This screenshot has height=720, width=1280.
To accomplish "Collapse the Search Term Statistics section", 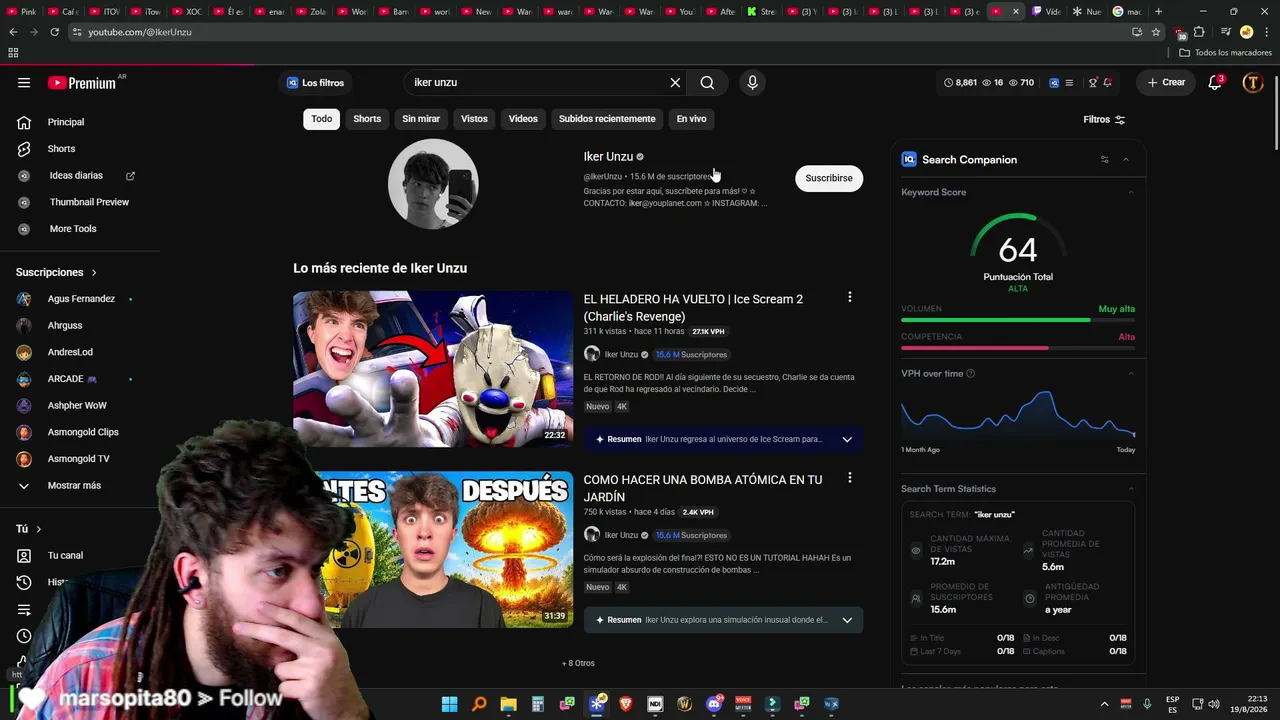I will coord(1131,489).
